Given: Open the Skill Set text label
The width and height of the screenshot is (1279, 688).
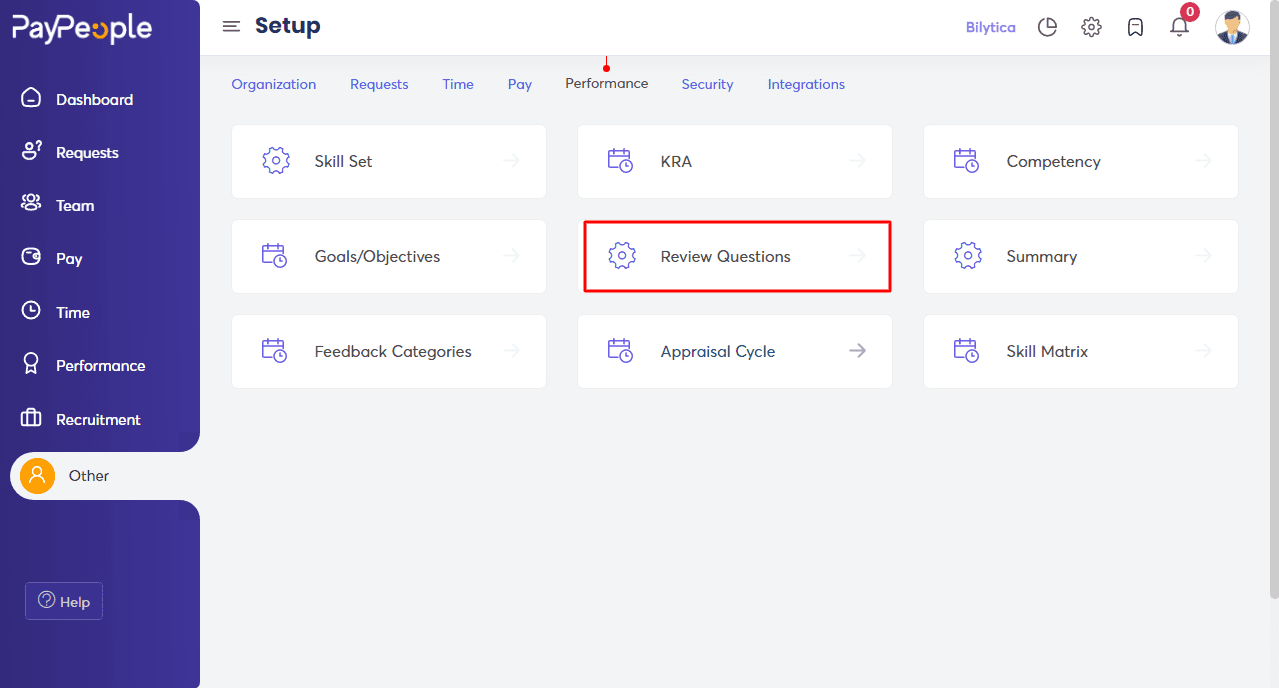Looking at the screenshot, I should 343,161.
